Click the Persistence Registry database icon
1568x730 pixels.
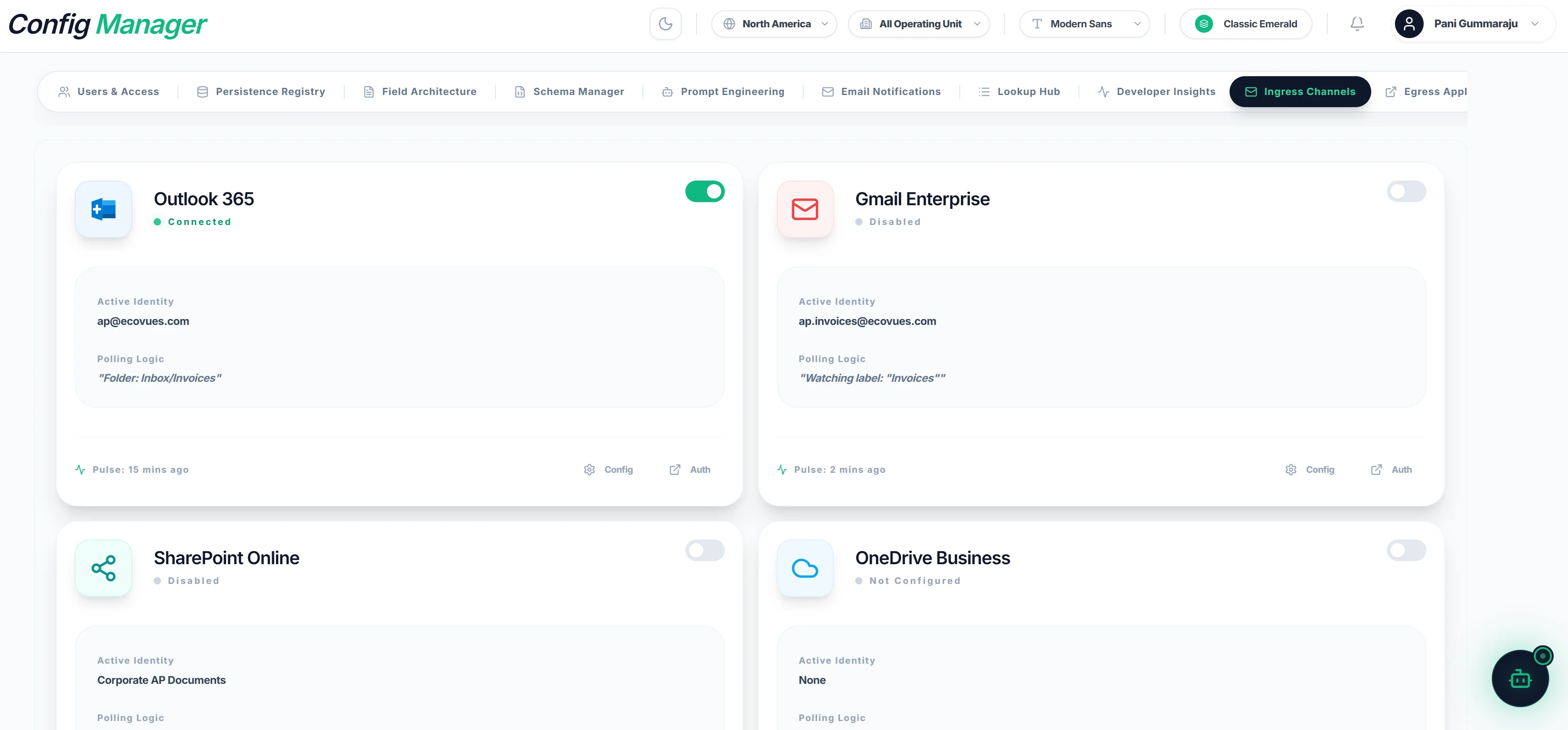pyautogui.click(x=203, y=92)
